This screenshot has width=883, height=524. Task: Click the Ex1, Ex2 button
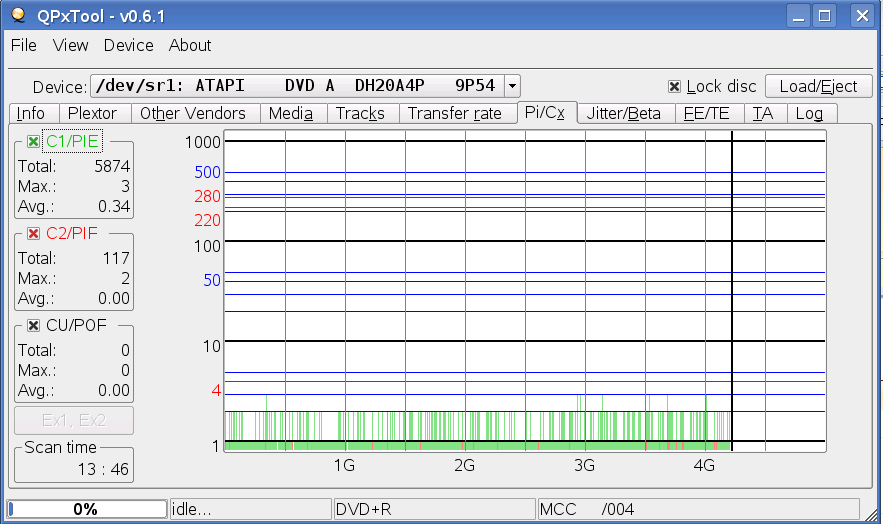coord(73,420)
